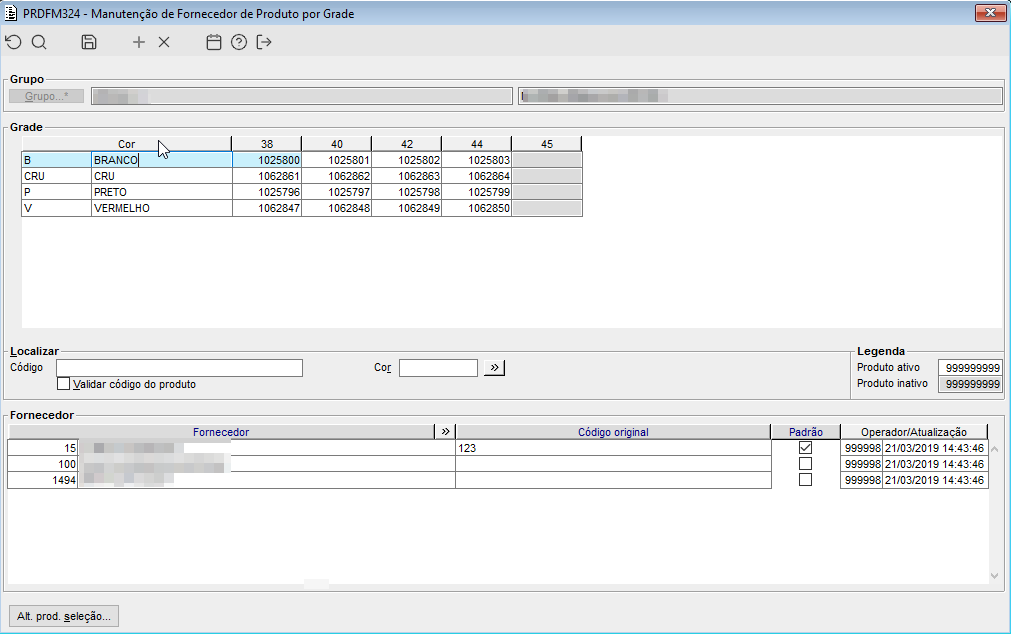Click product code 1025800

267,160
